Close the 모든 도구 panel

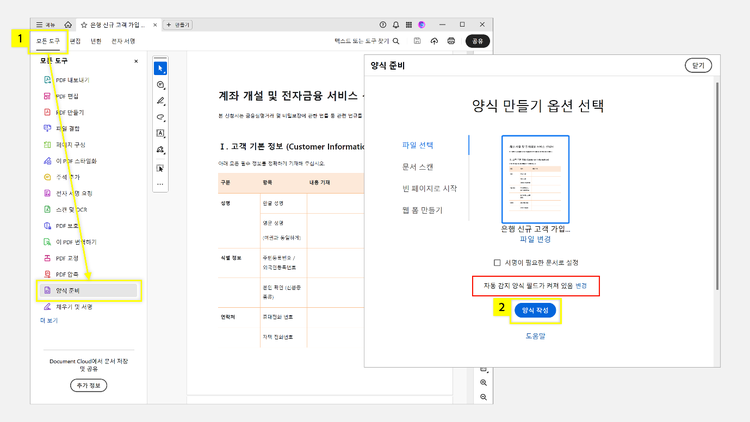pyautogui.click(x=136, y=61)
